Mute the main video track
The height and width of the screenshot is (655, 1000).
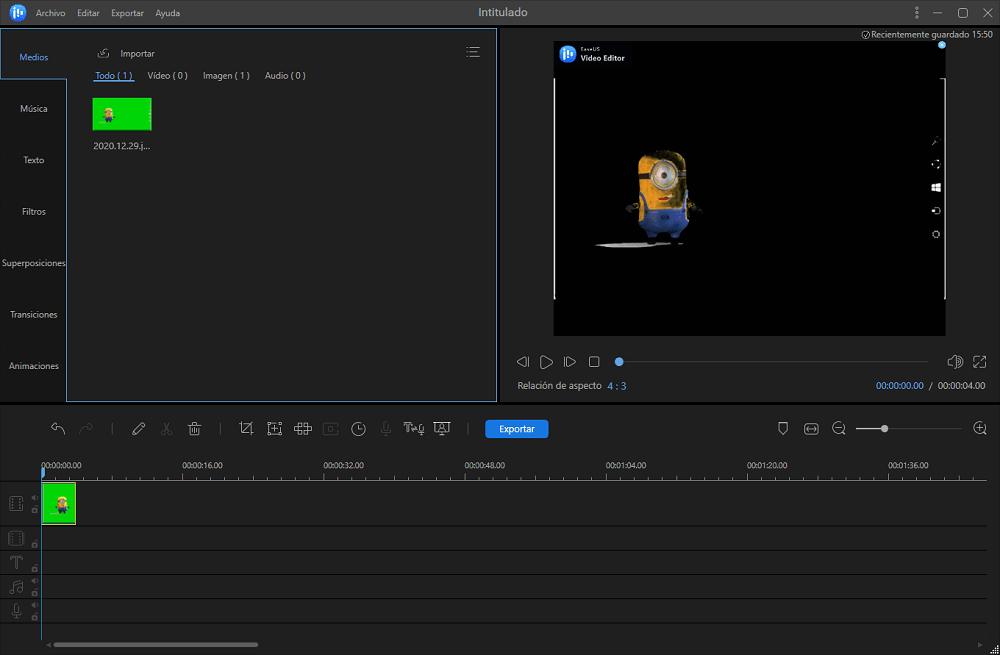point(35,498)
